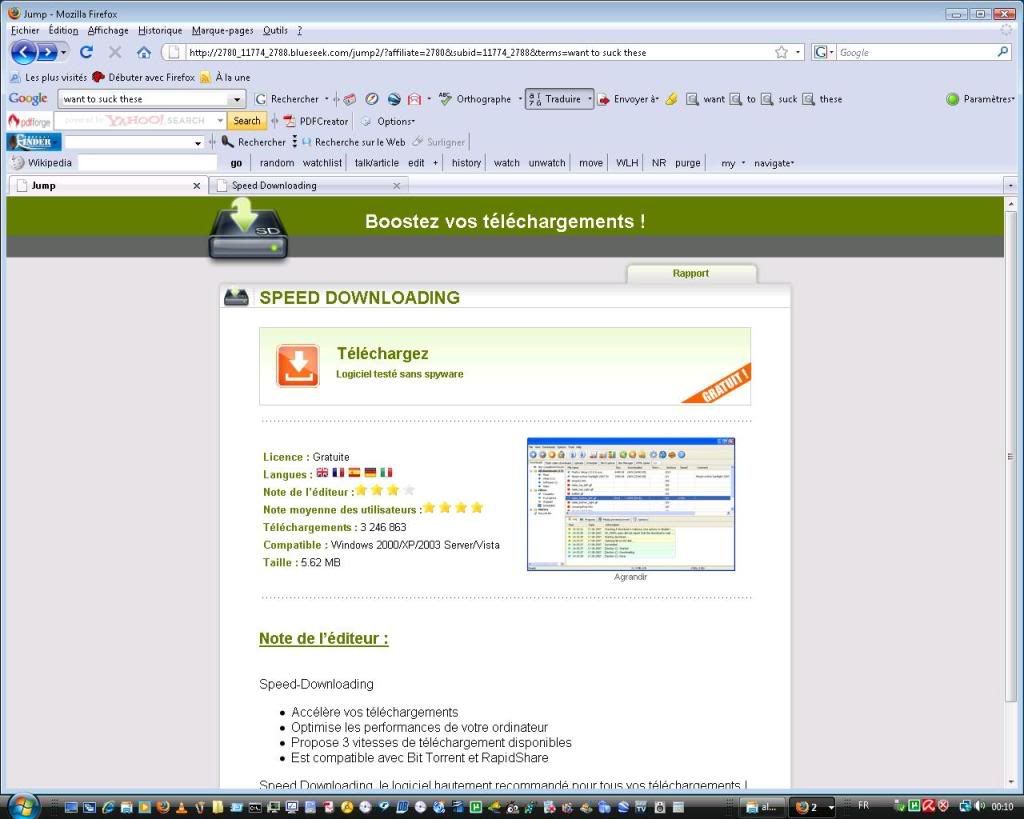Click the software screenshot thumbnail
The width and height of the screenshot is (1024, 819).
coord(631,504)
